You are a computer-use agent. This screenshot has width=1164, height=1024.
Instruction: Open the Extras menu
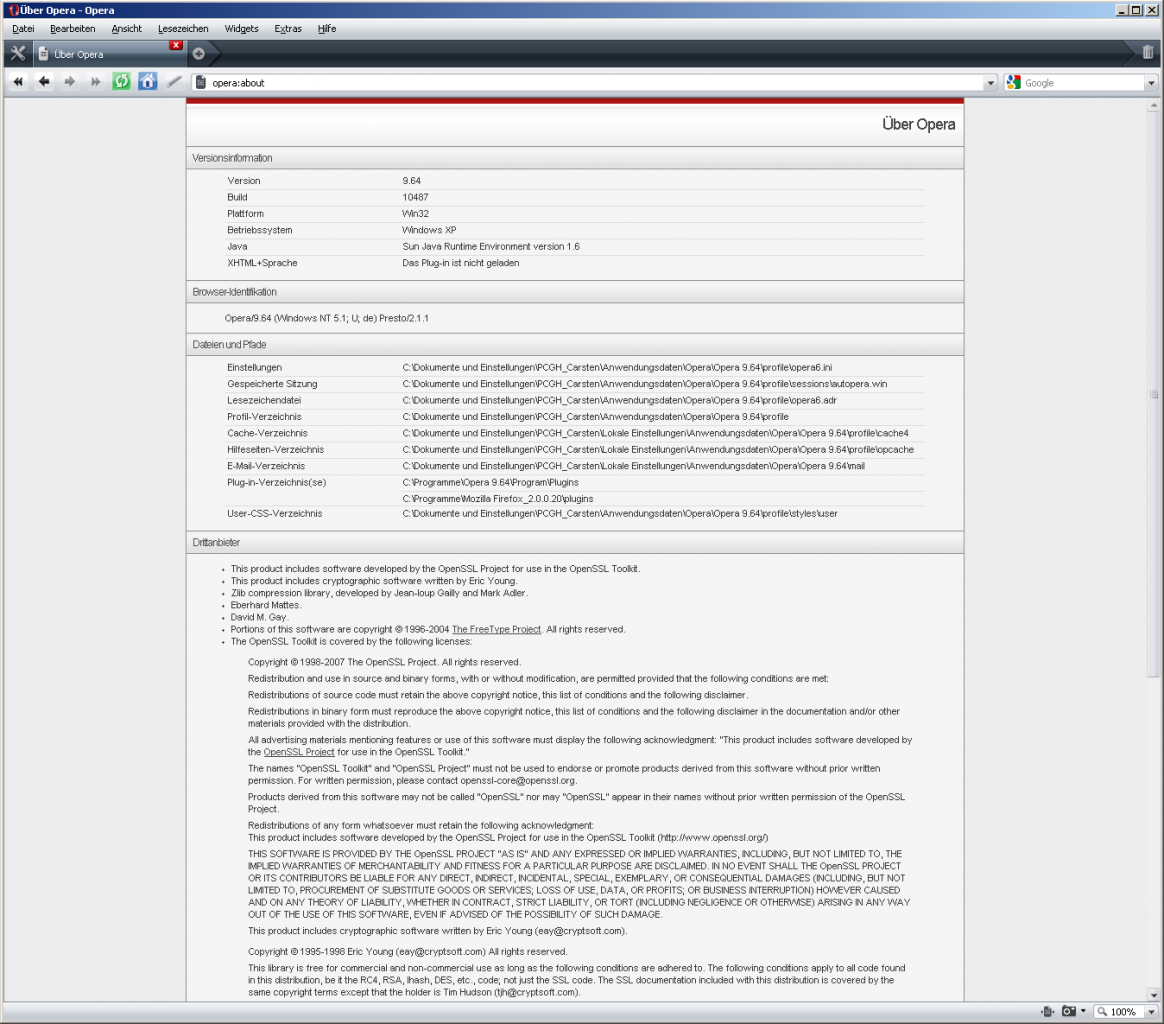287,29
